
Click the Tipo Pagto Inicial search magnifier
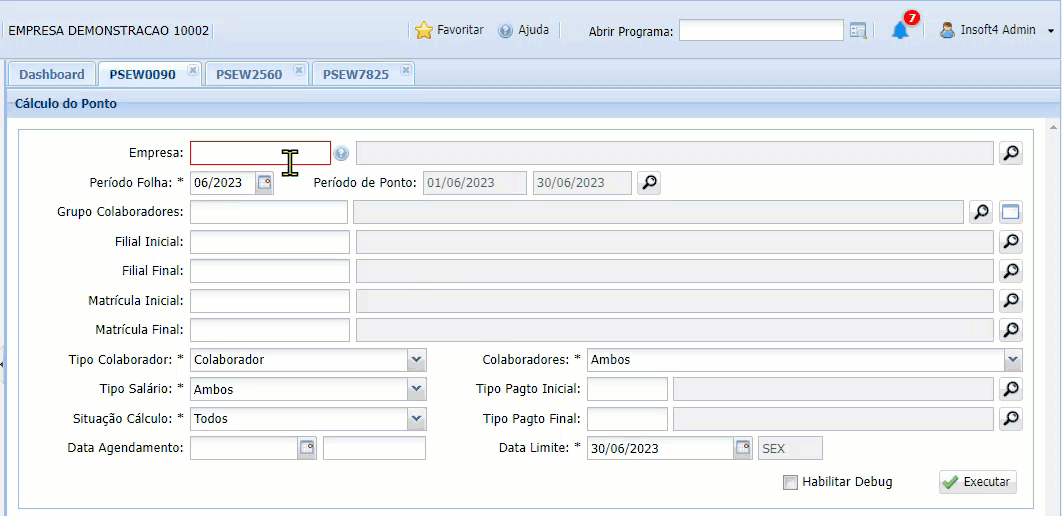(x=1011, y=389)
